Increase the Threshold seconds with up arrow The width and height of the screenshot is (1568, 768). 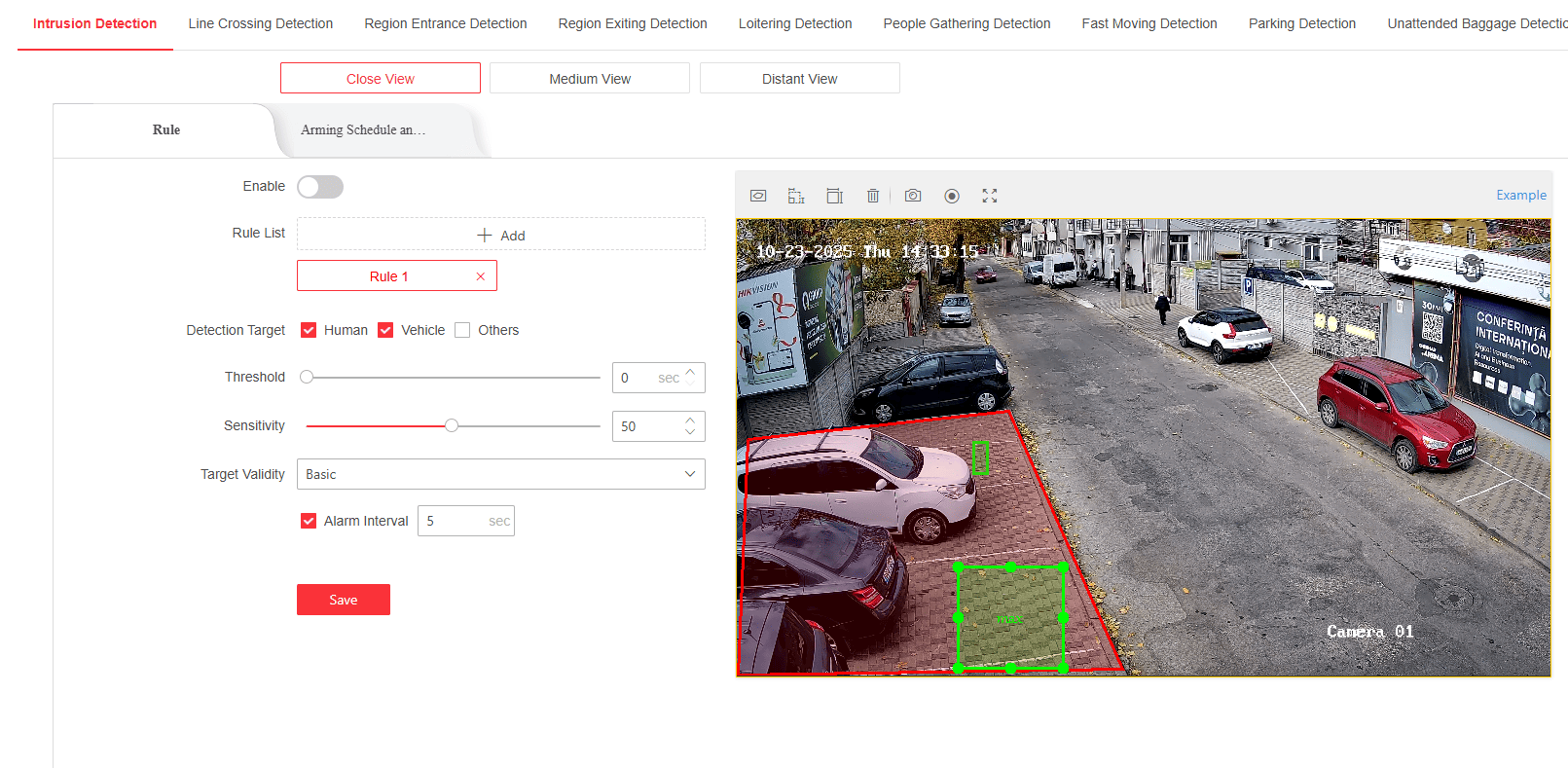pos(690,372)
